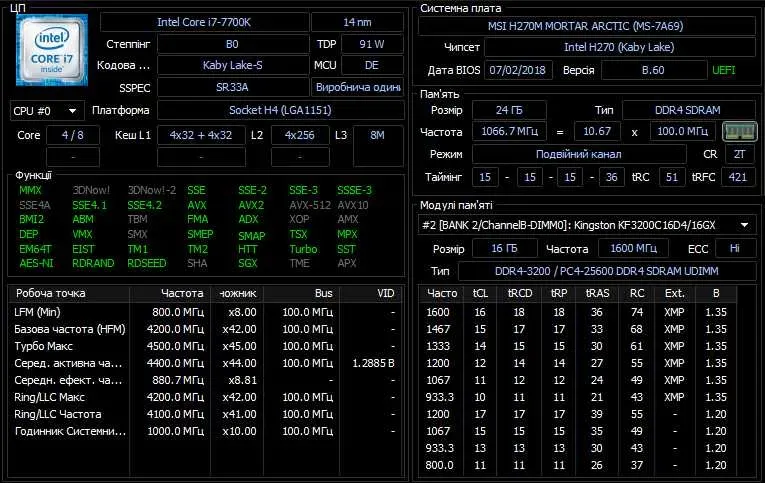The height and width of the screenshot is (483, 765).
Task: Click the MSI H270M MORTAR ARCTIC motherboard field
Action: tap(585, 26)
